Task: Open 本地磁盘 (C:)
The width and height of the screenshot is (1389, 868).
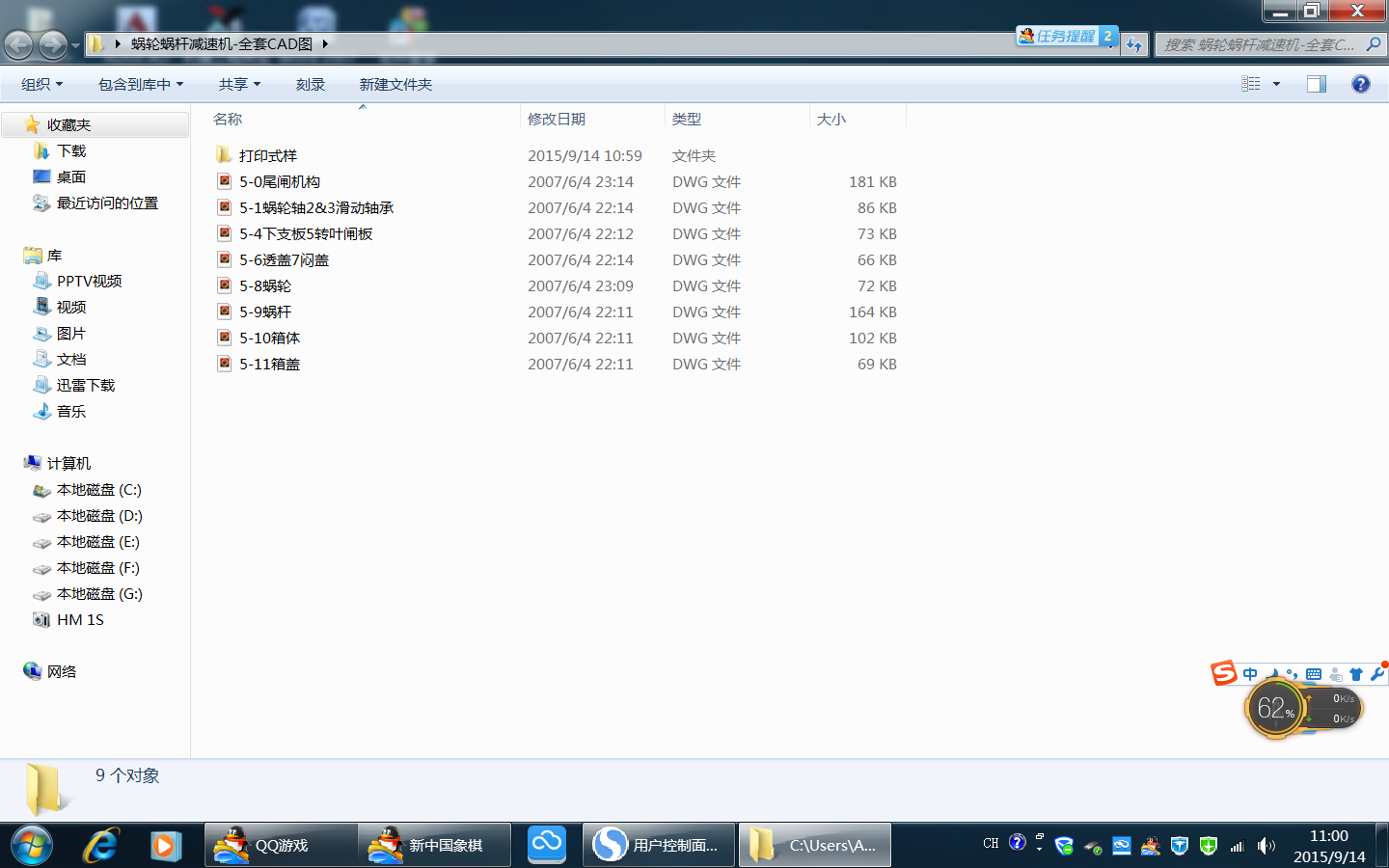Action: click(98, 490)
